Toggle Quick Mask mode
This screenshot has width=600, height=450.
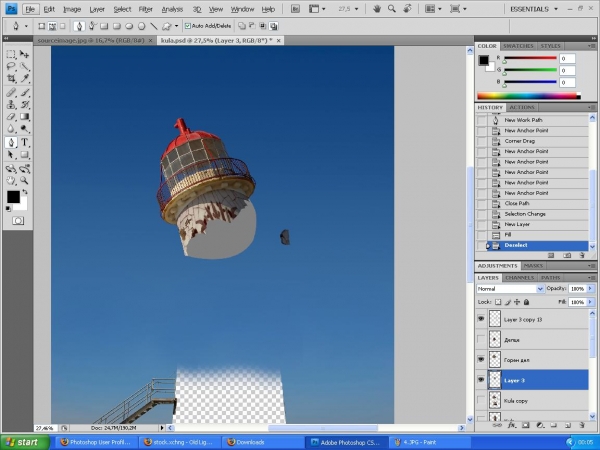coord(18,221)
